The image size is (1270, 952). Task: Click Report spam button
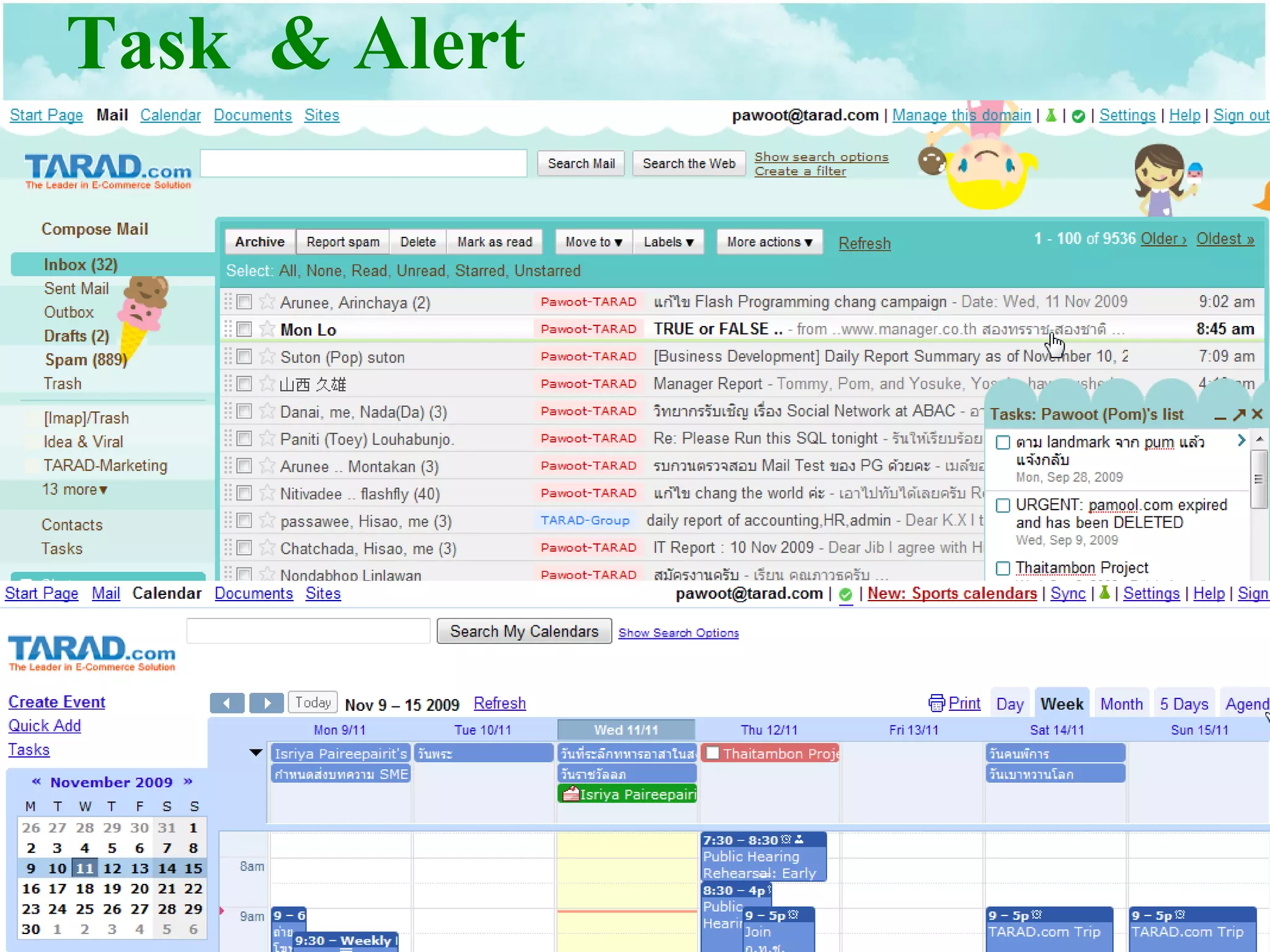(343, 242)
